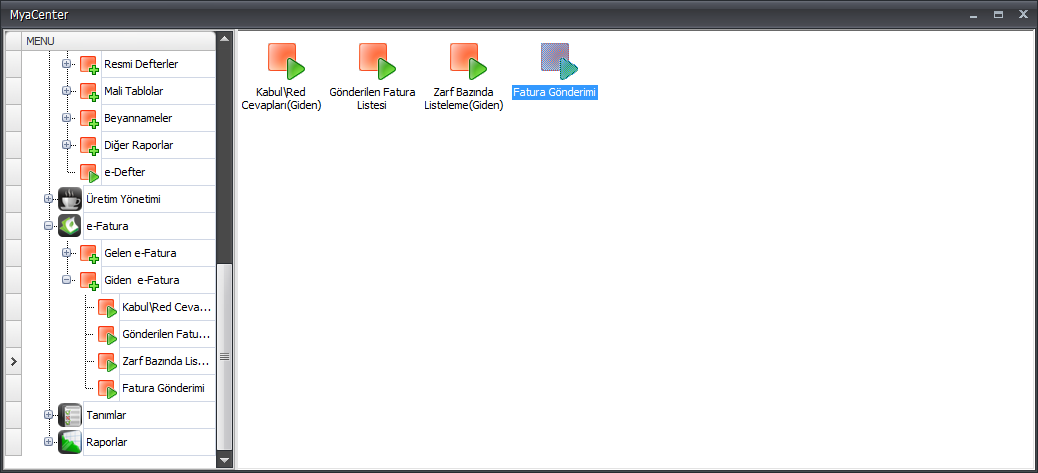Expand the Raporlar node
The height and width of the screenshot is (473, 1038).
[48, 442]
